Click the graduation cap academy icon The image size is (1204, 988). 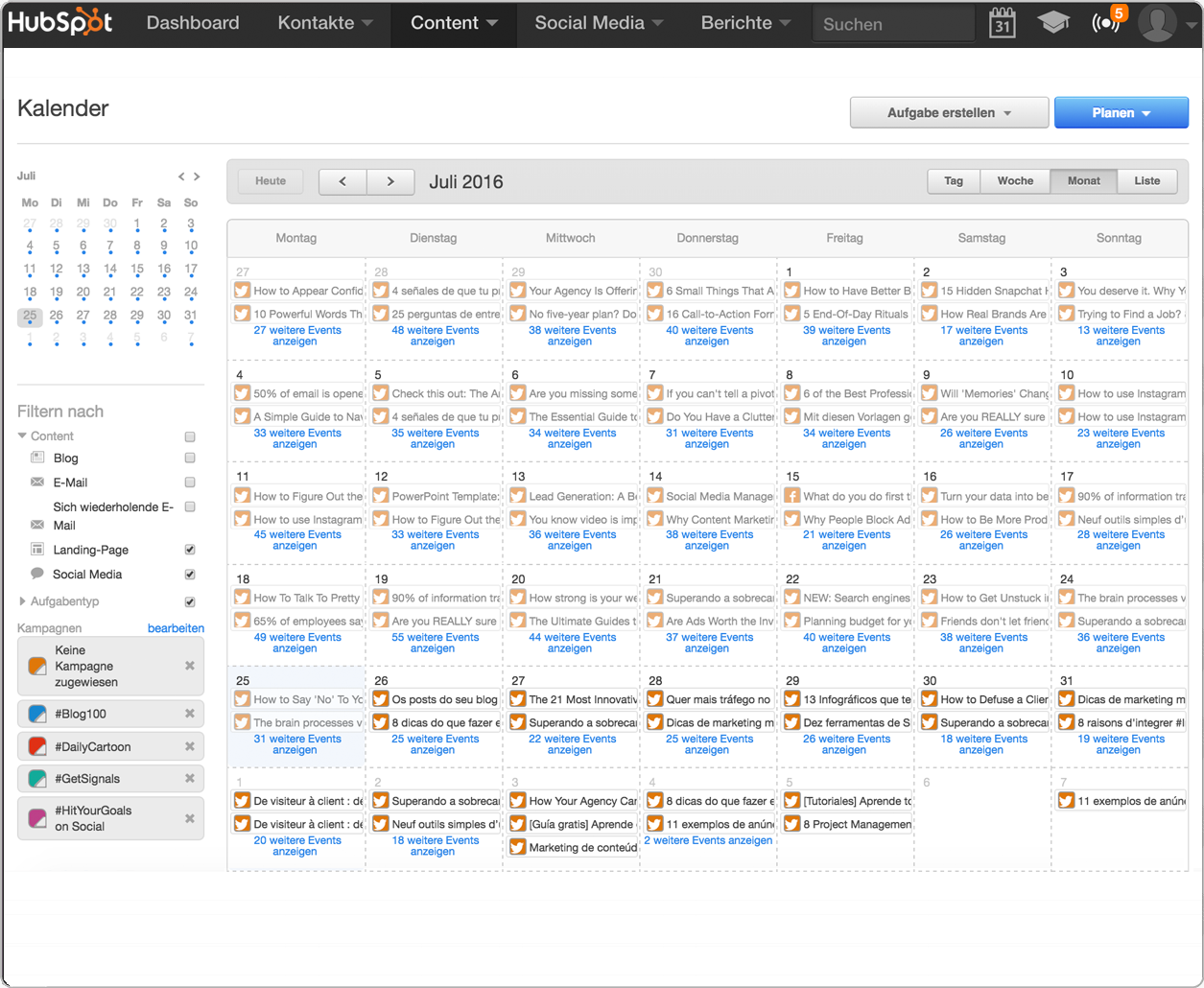point(1053,23)
